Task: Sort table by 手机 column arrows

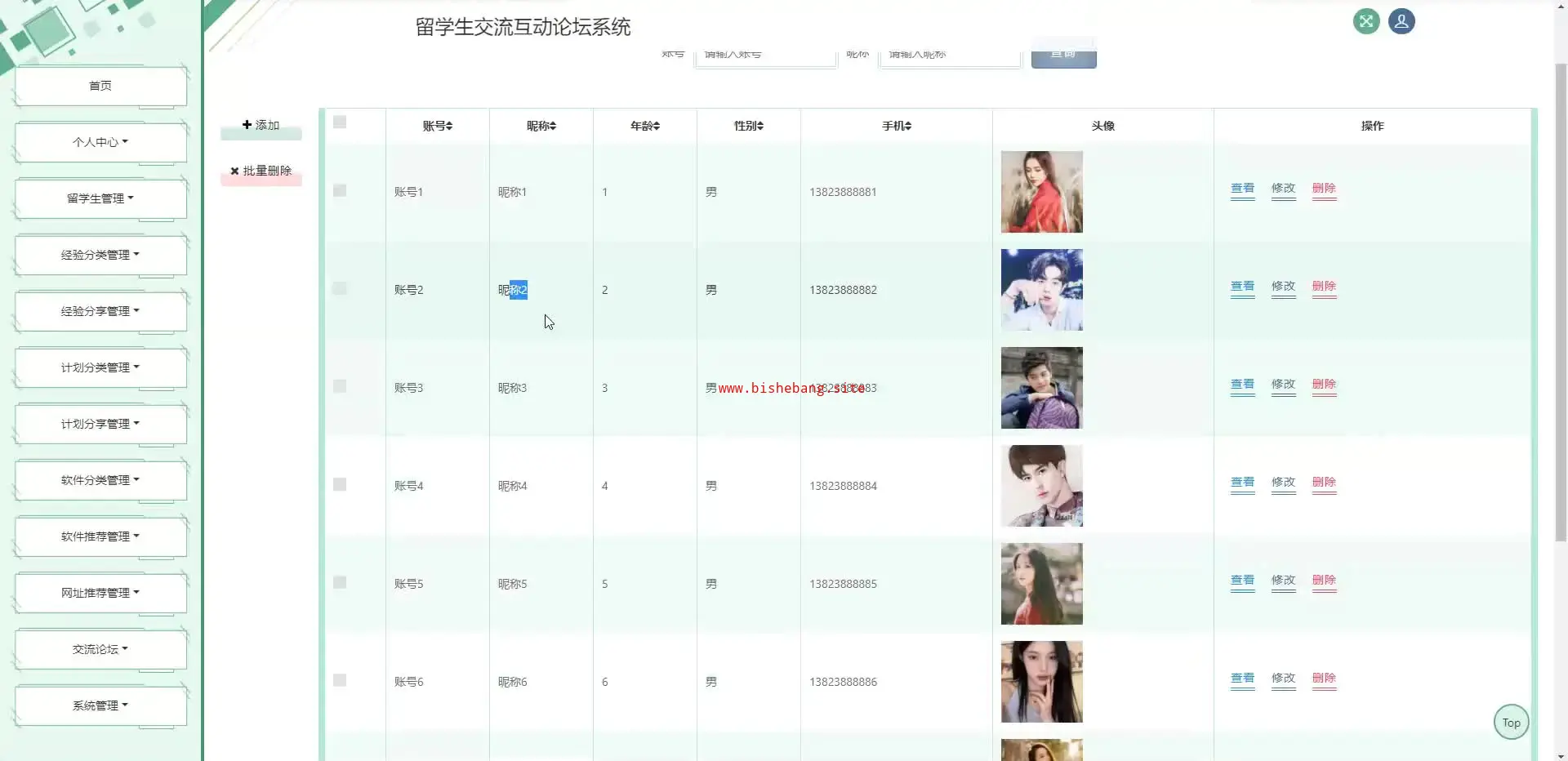Action: click(x=908, y=126)
